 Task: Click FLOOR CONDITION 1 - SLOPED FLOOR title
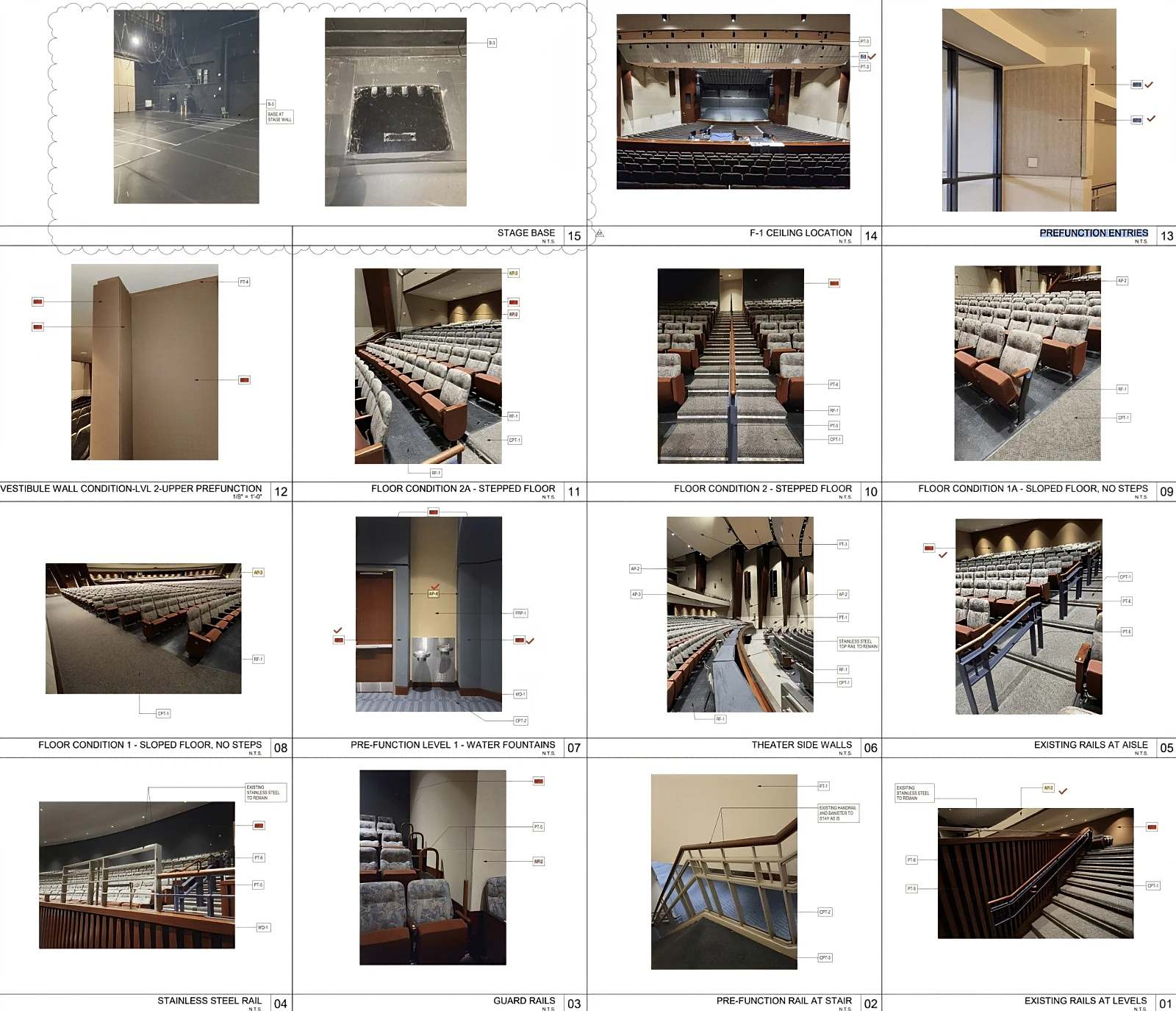(x=150, y=745)
